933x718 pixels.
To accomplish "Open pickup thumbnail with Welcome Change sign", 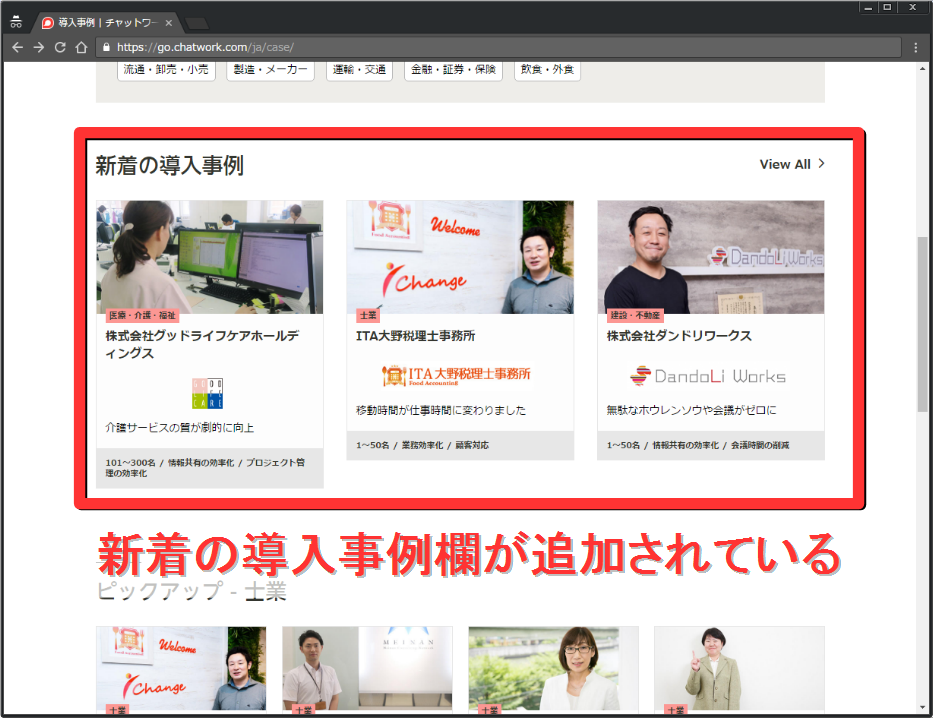I will click(x=181, y=669).
